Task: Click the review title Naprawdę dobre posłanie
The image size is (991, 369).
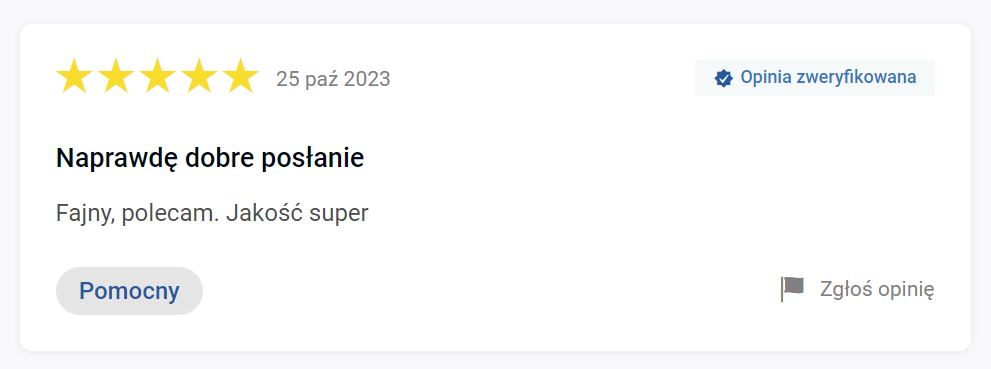Action: point(210,158)
